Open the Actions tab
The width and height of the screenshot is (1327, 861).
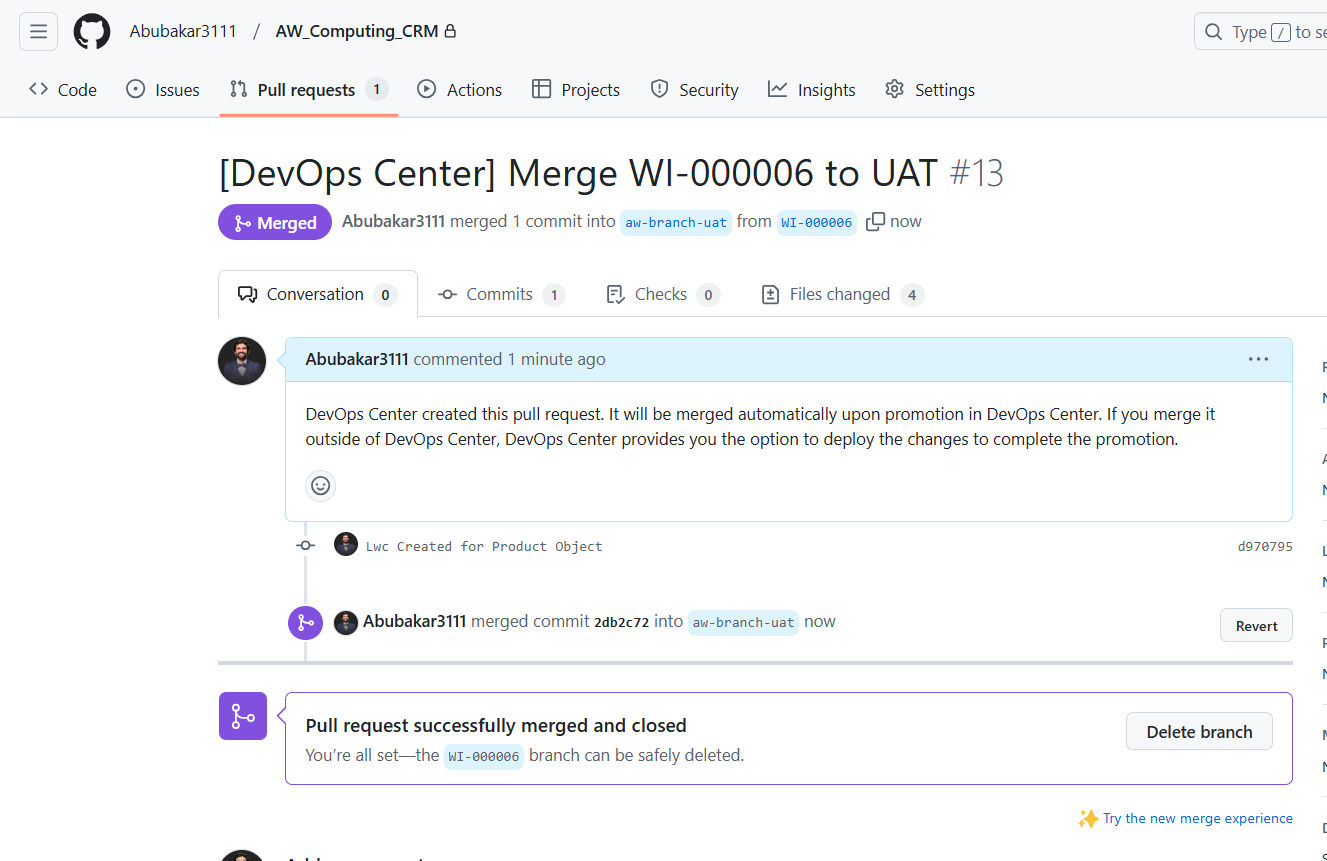click(x=460, y=89)
